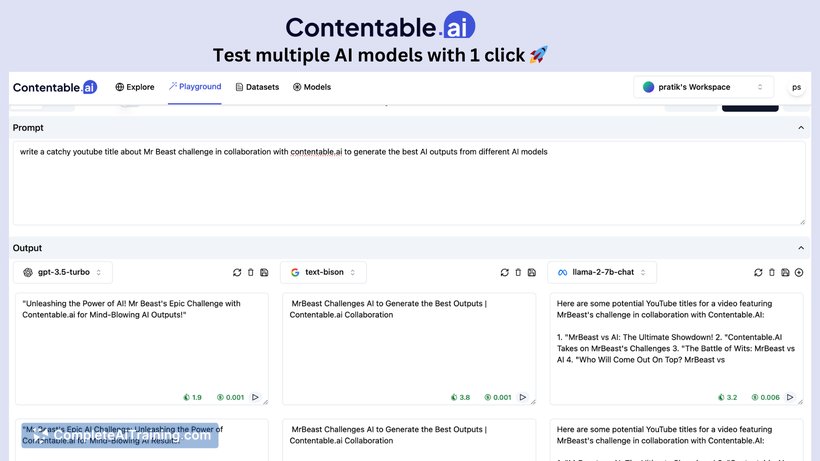820x461 pixels.
Task: Open the Models tab
Action: click(312, 87)
